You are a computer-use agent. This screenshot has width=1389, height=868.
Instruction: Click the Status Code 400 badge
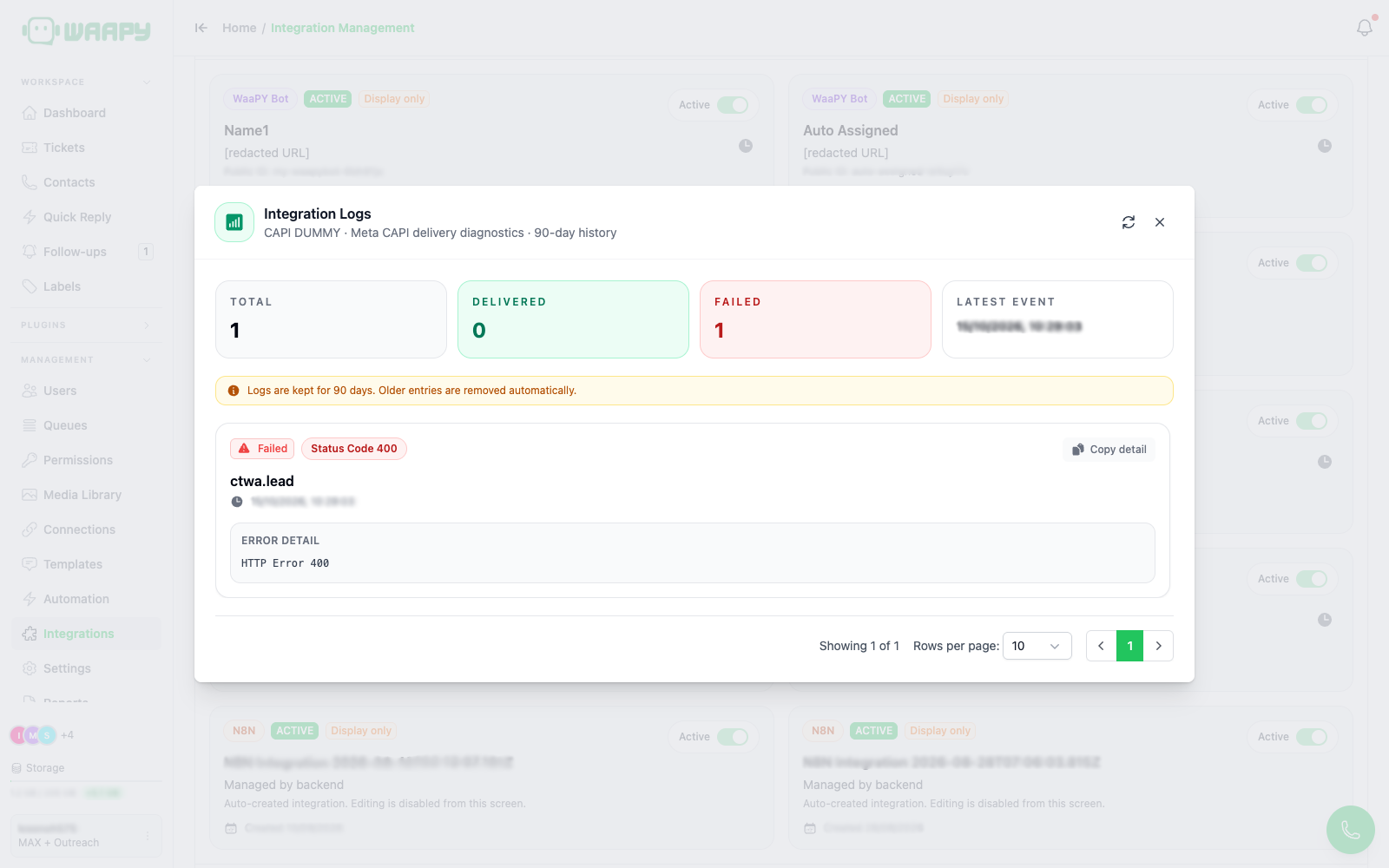coord(354,449)
